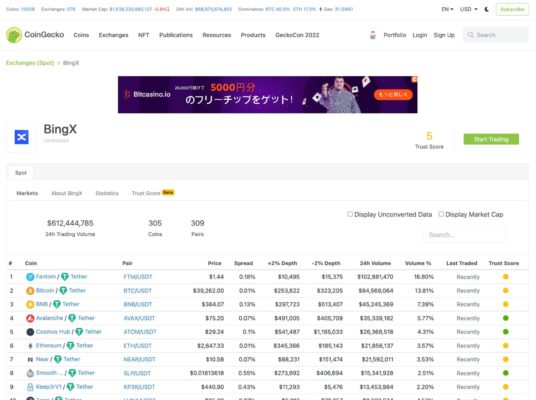Open the FTM/USDT pair link
This screenshot has width=536, height=400.
click(138, 277)
